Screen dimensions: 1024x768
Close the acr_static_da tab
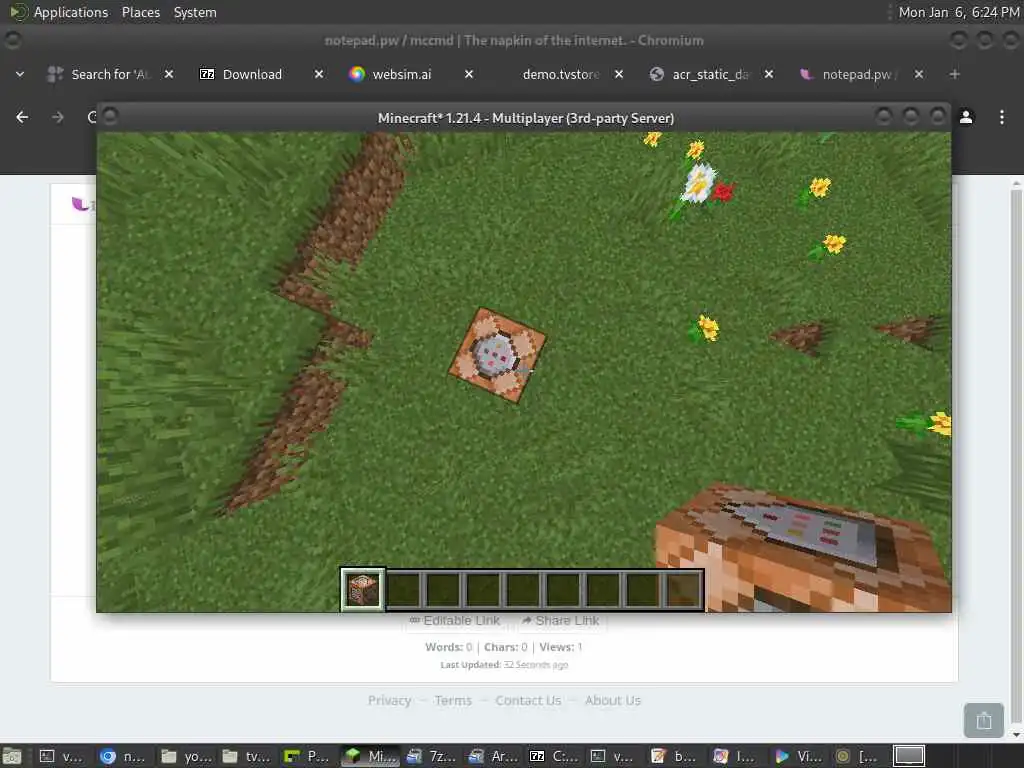point(769,74)
